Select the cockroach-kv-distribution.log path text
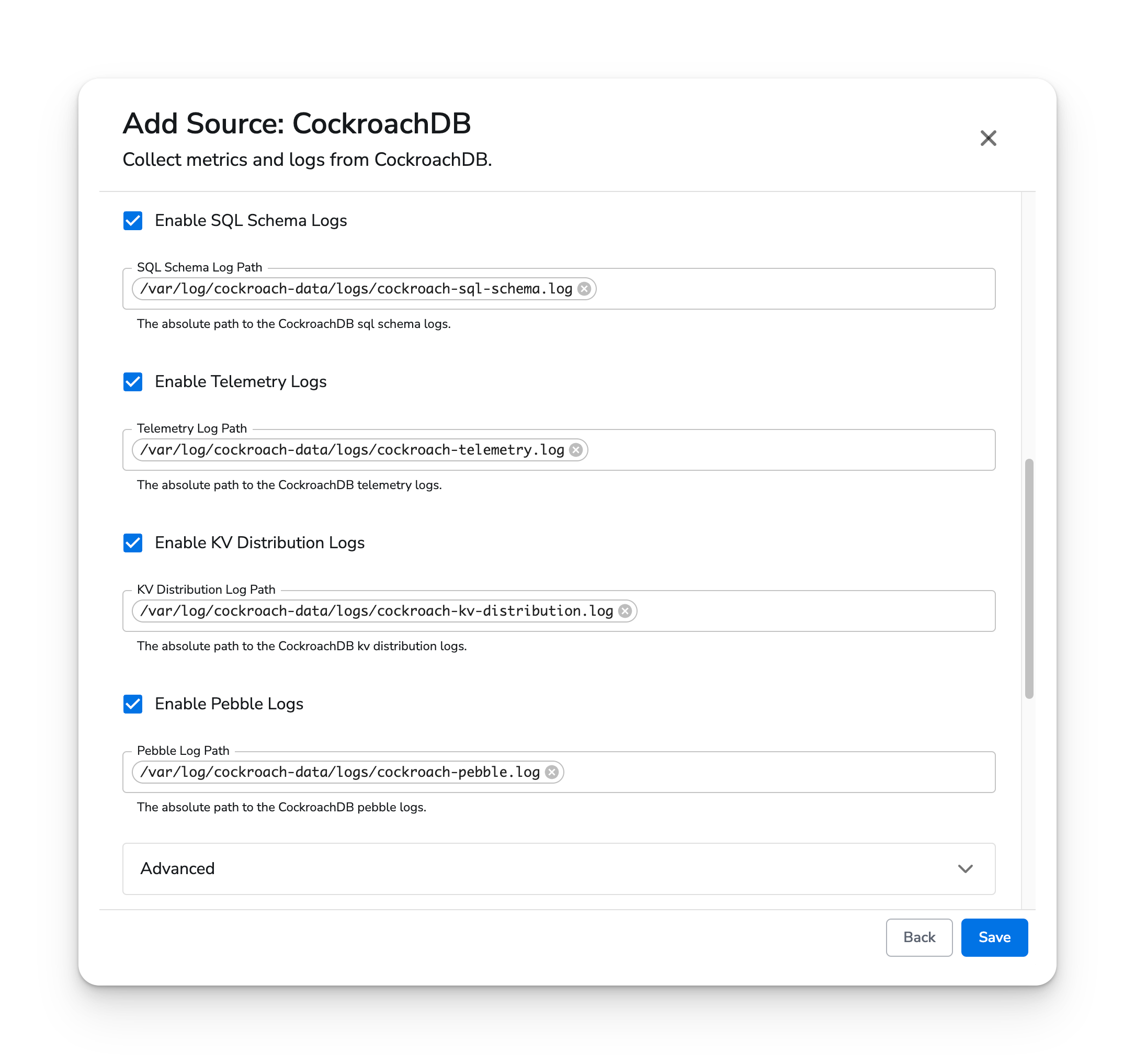Screen dimensions: 1135x1064 [x=377, y=611]
